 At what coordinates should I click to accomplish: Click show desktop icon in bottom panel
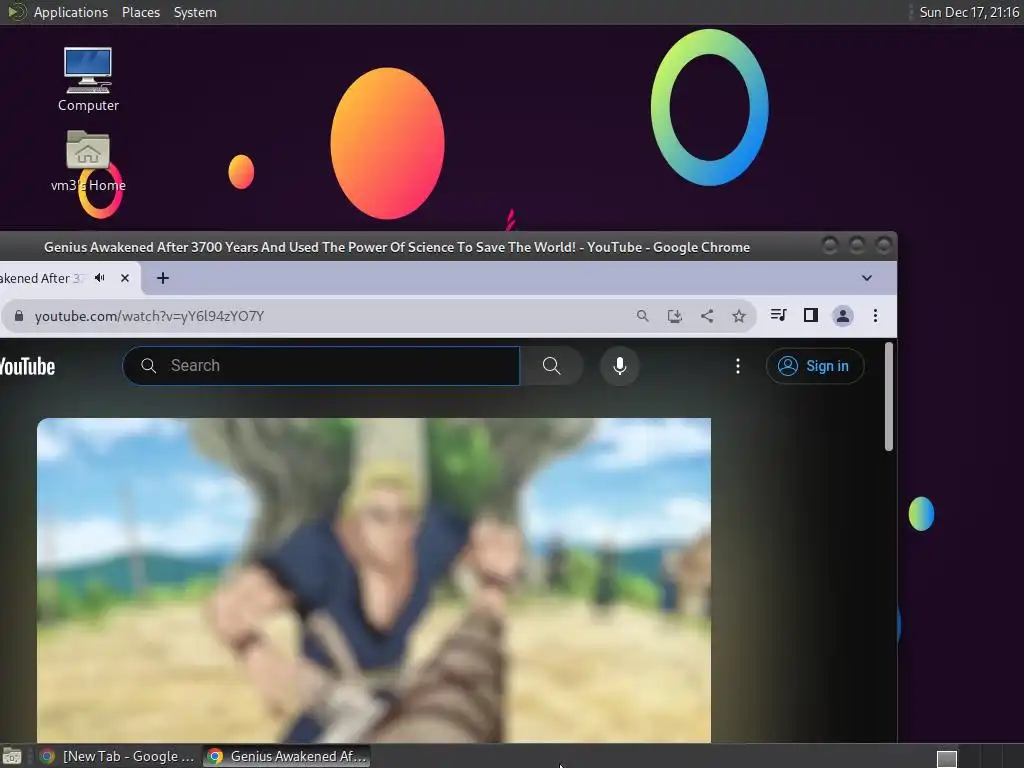tap(12, 756)
